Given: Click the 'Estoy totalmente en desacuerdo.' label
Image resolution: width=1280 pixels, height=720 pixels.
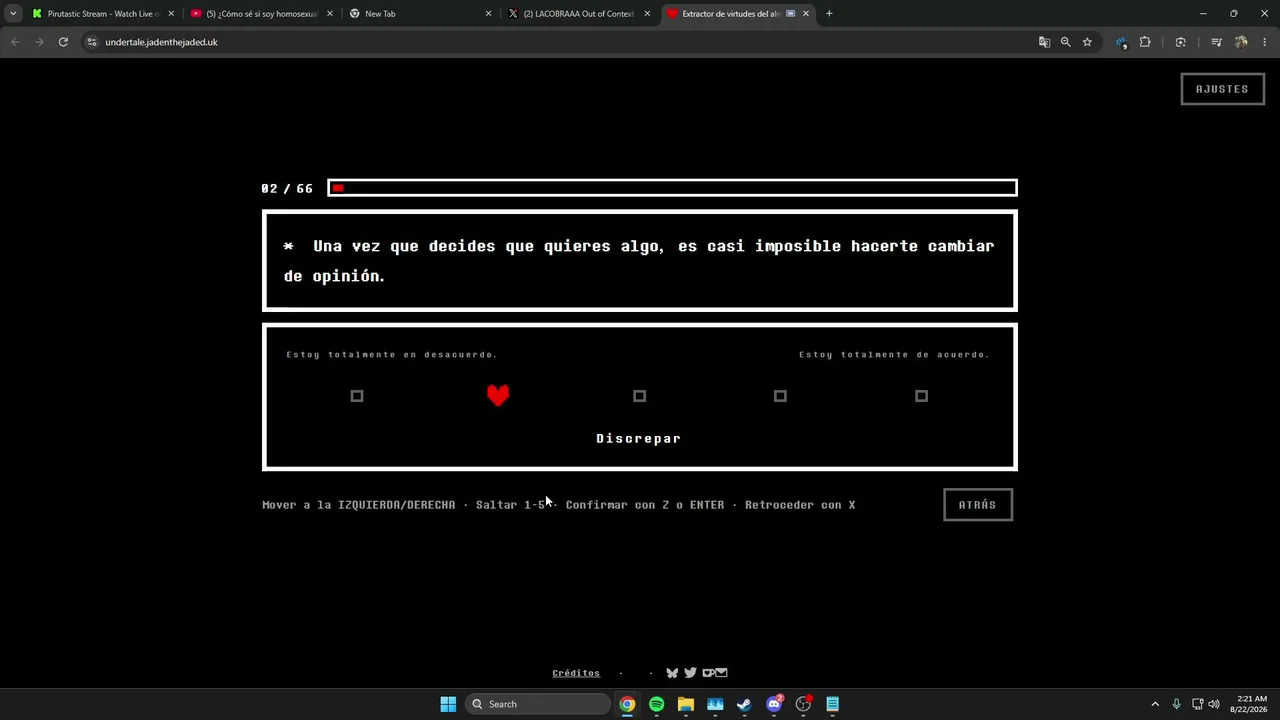Looking at the screenshot, I should (392, 354).
